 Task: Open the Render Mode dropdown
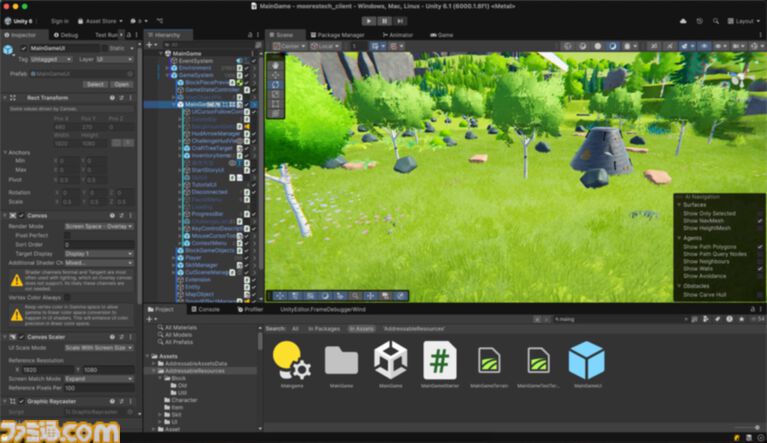tap(98, 226)
